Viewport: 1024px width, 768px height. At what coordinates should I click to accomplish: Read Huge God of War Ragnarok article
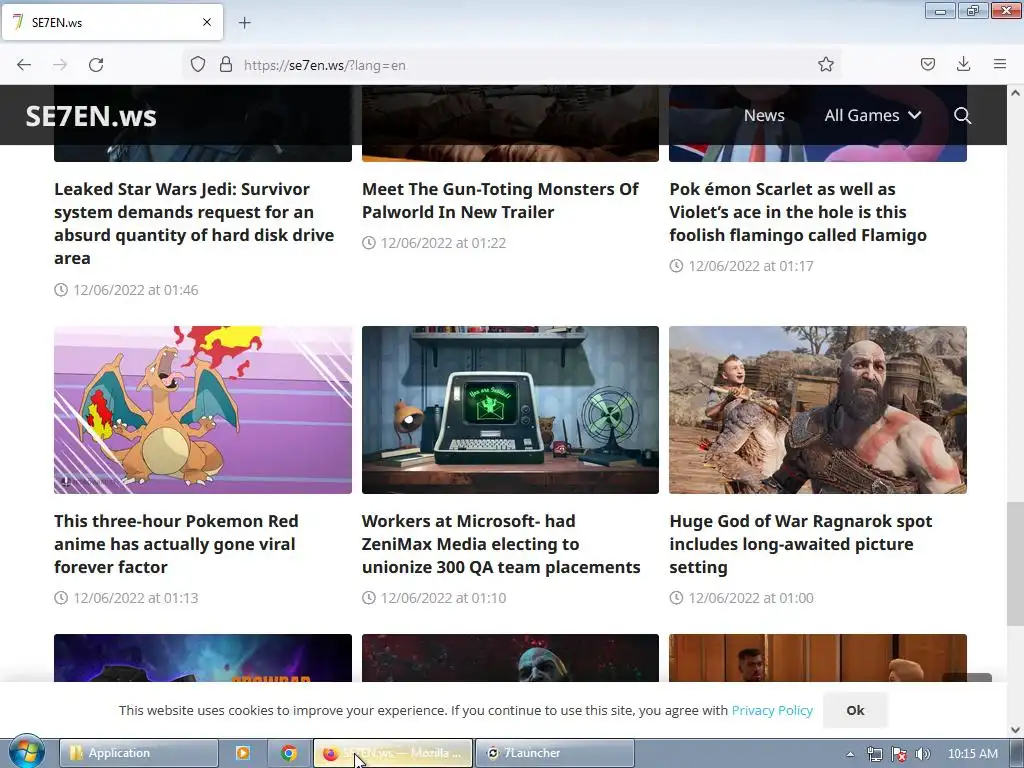(x=801, y=544)
